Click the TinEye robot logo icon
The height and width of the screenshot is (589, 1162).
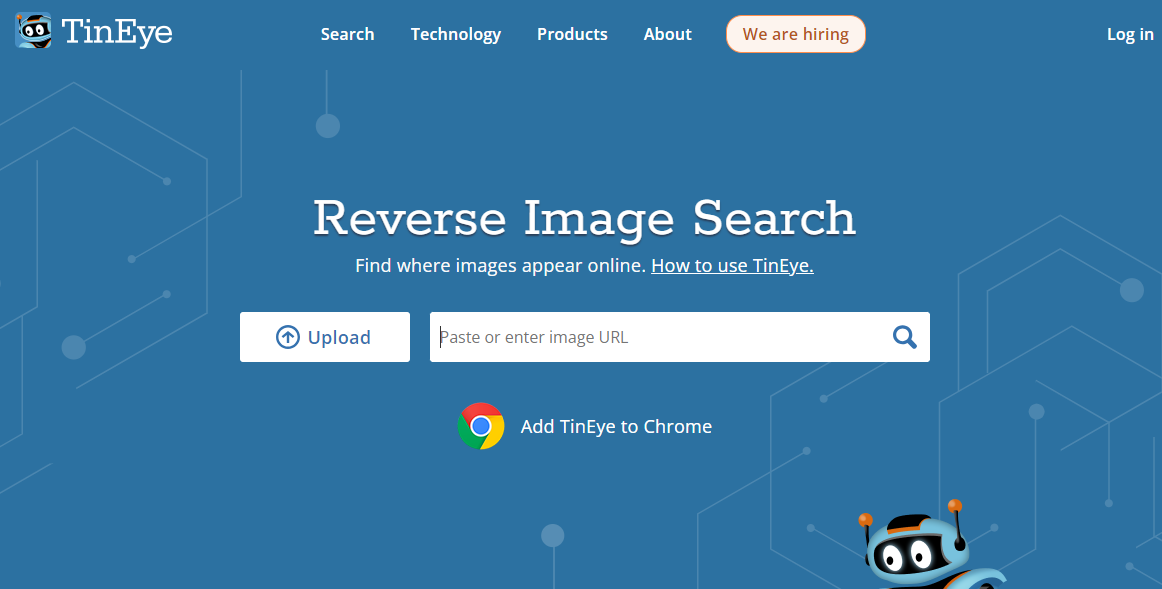click(33, 31)
